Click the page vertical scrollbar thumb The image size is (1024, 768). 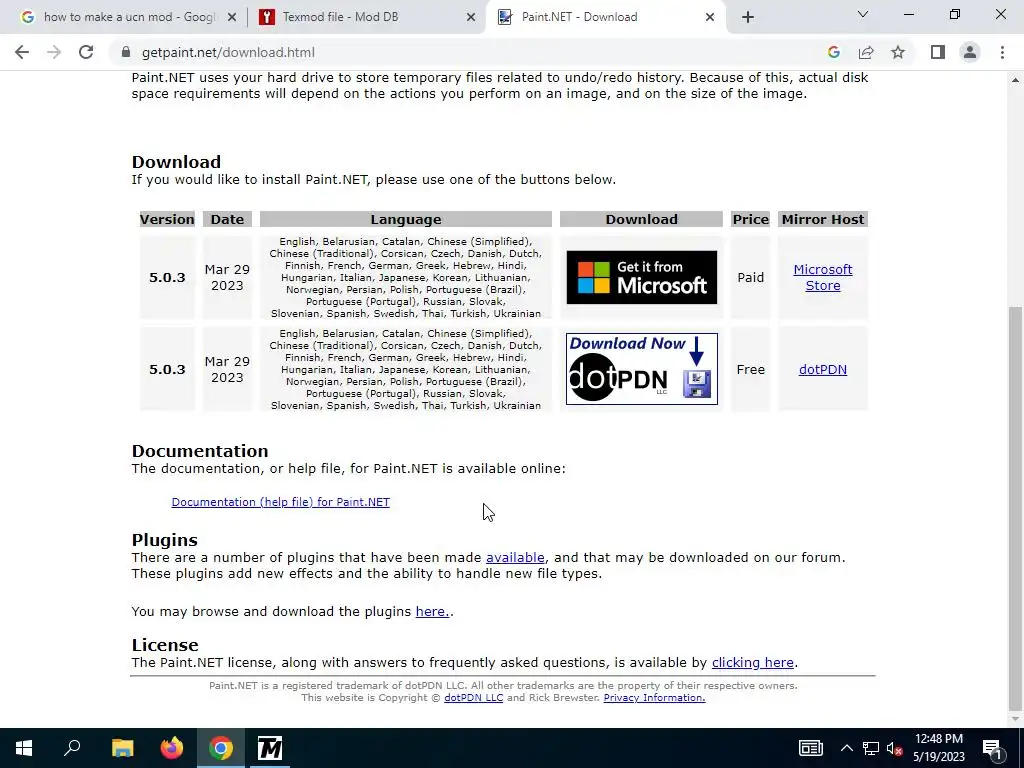tap(1015, 507)
